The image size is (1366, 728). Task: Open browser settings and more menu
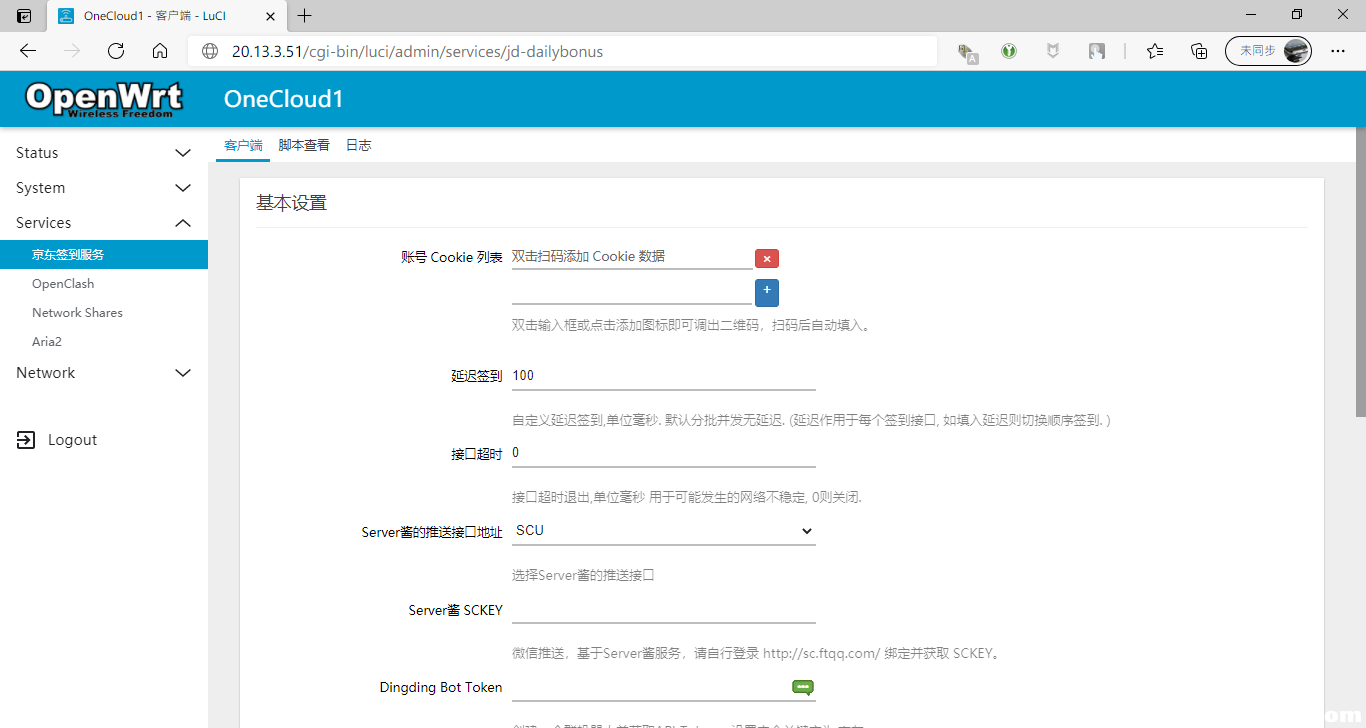(x=1337, y=51)
